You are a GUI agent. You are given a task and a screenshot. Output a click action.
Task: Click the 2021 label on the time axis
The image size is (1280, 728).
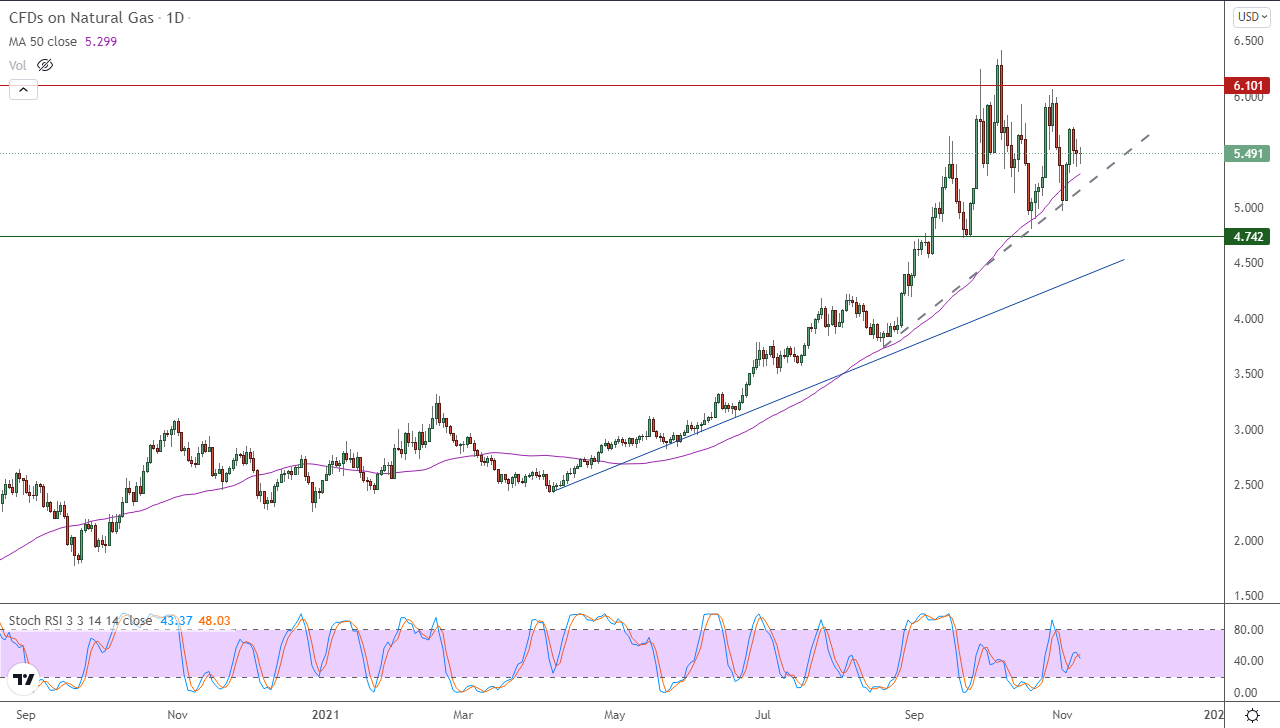point(326,715)
